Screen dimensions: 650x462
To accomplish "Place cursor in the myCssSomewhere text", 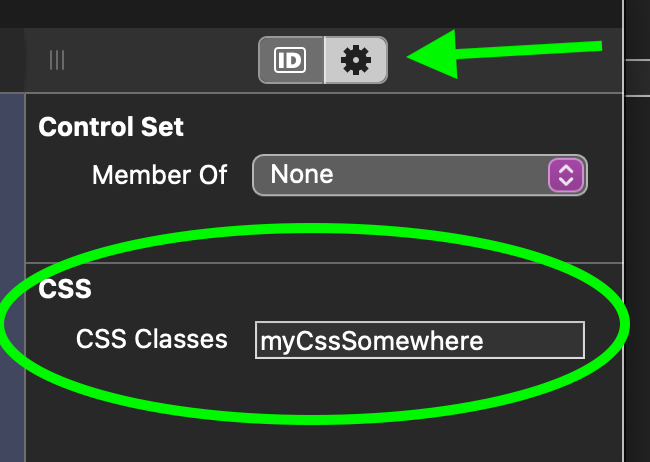I will click(372, 341).
